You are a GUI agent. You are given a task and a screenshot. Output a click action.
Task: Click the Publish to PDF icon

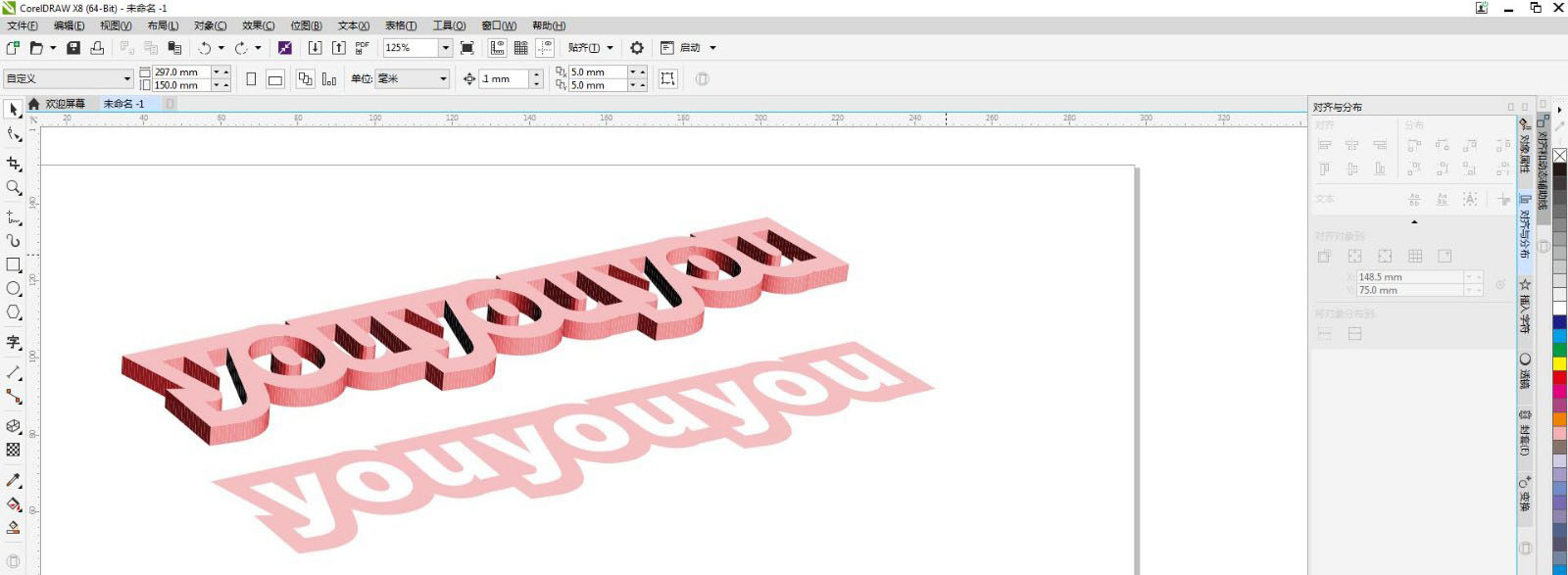363,48
